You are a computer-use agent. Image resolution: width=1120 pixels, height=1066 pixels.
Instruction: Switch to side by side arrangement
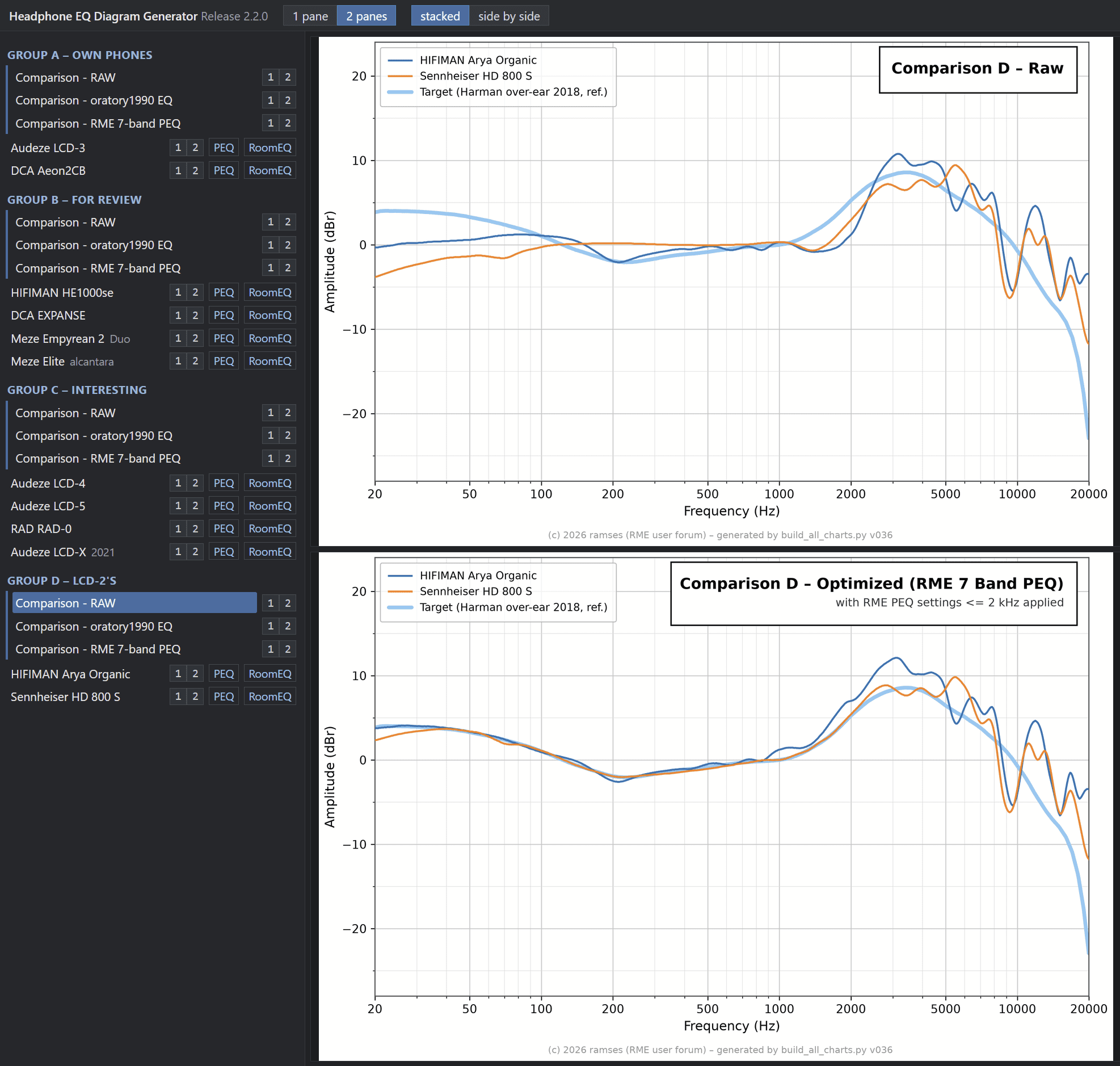click(x=509, y=16)
